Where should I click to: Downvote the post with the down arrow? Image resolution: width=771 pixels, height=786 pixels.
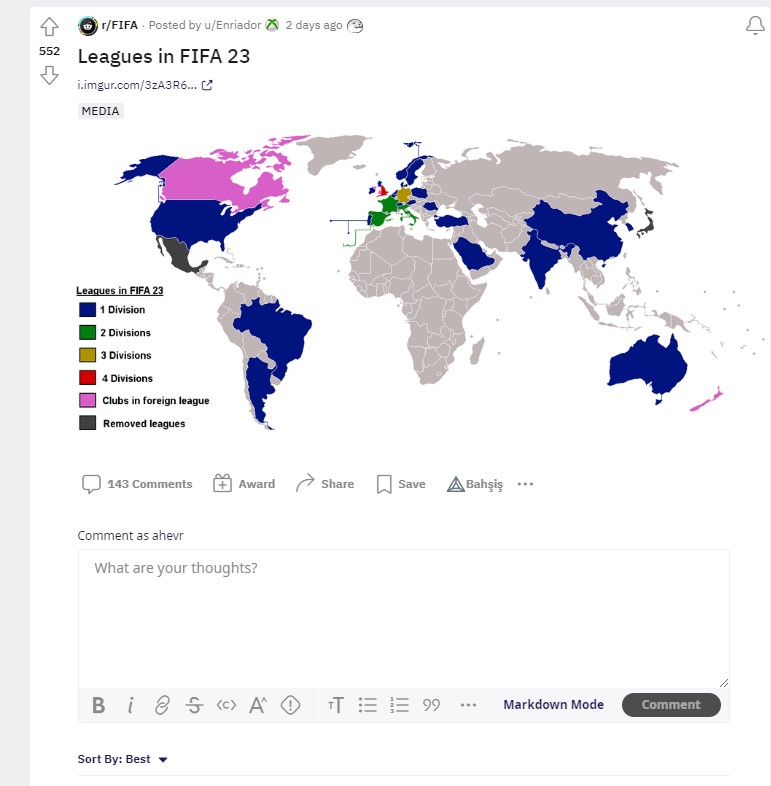[49, 75]
